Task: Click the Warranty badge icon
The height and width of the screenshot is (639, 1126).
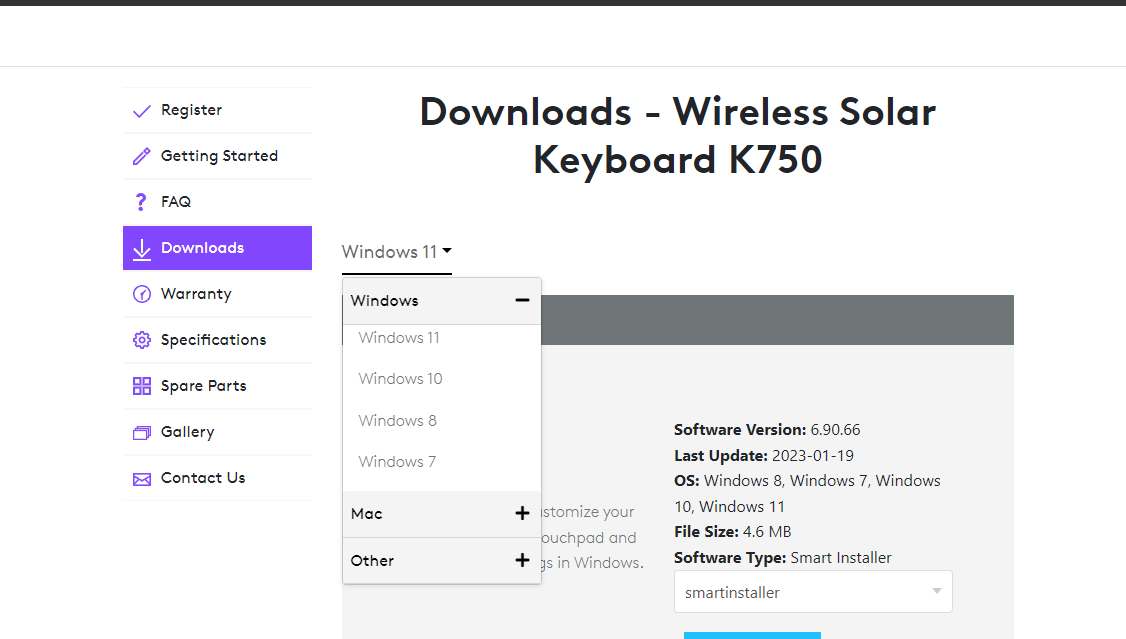Action: tap(141, 294)
